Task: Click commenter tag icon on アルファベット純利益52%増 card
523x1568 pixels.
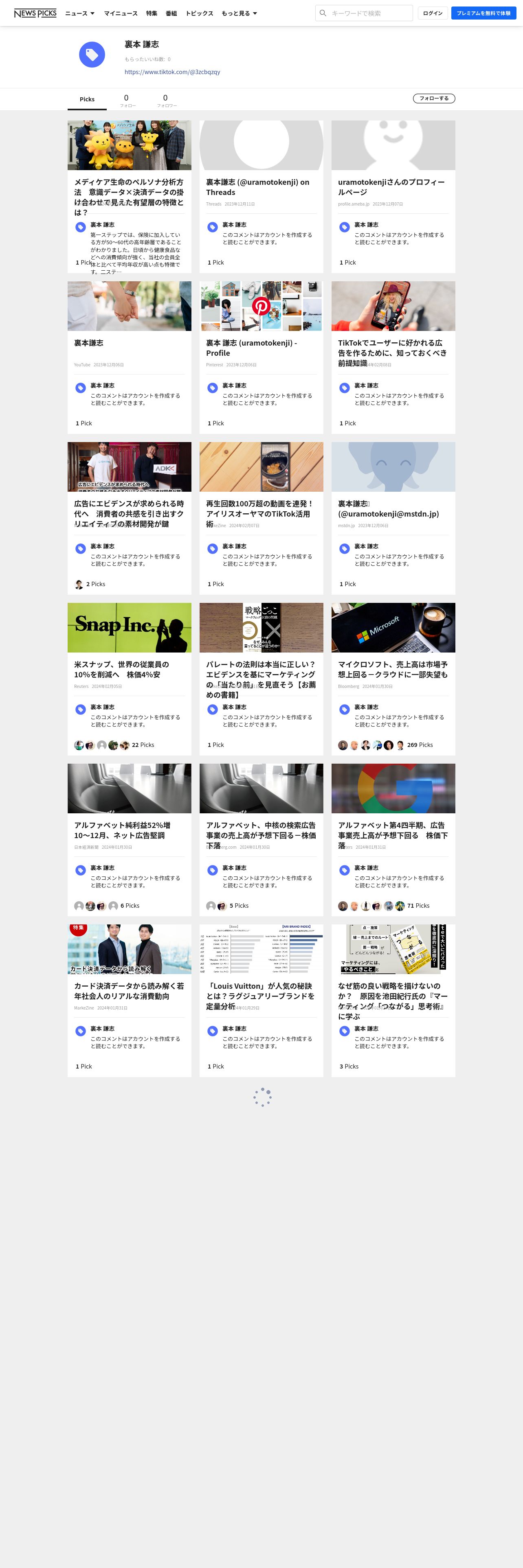Action: point(80,870)
